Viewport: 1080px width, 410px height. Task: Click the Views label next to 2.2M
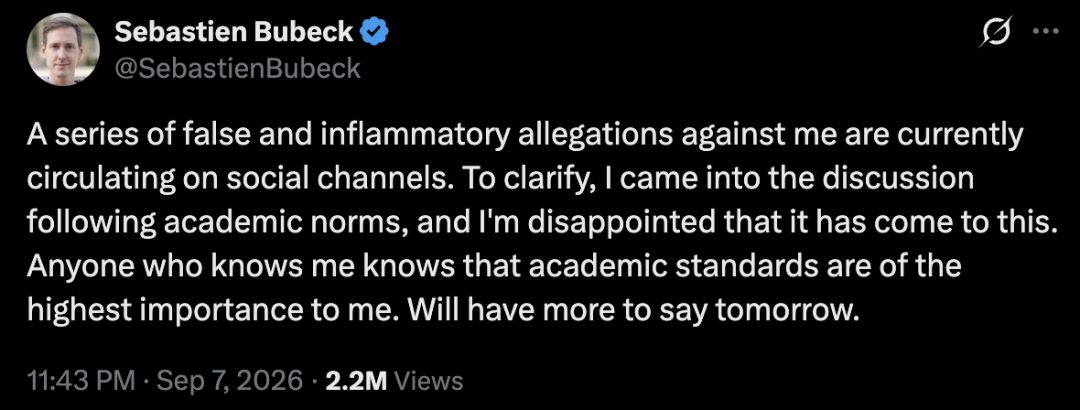click(x=431, y=380)
